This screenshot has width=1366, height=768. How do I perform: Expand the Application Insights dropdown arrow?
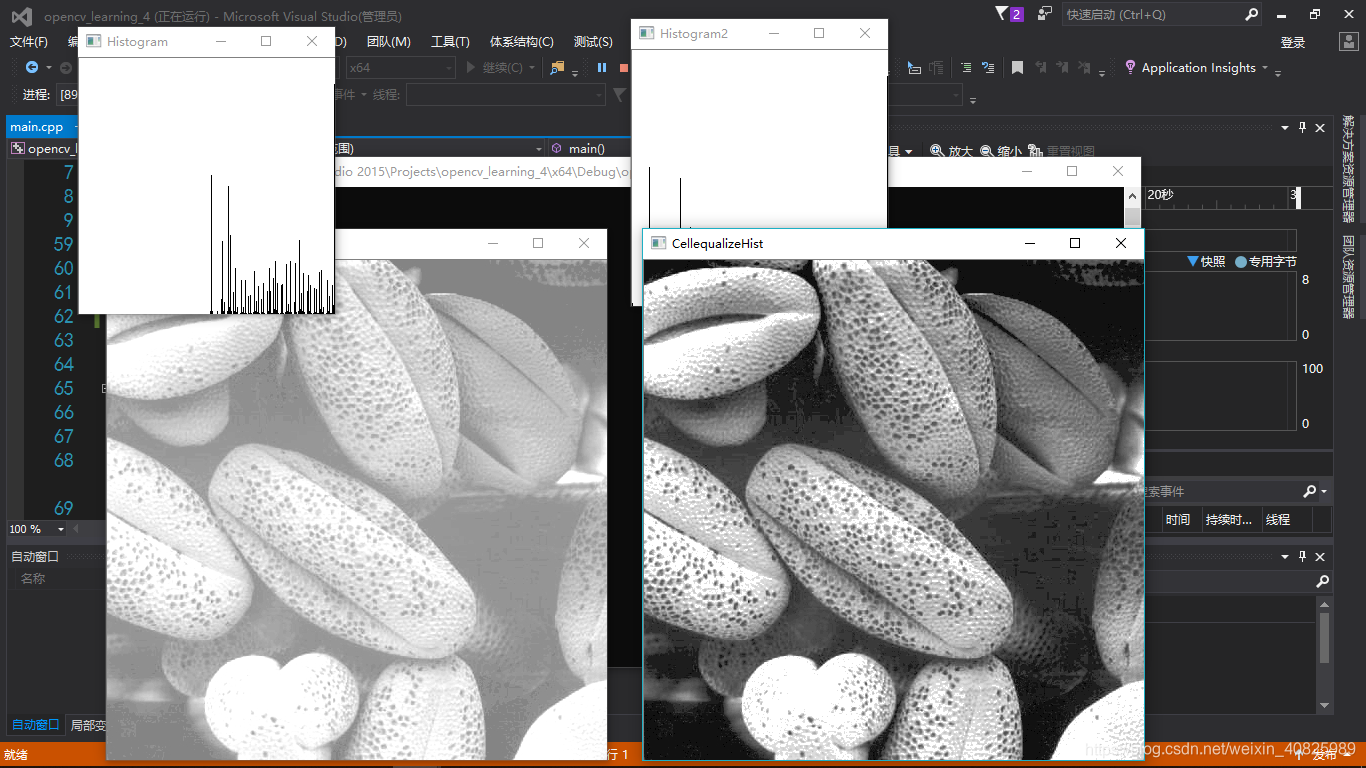(x=1265, y=68)
